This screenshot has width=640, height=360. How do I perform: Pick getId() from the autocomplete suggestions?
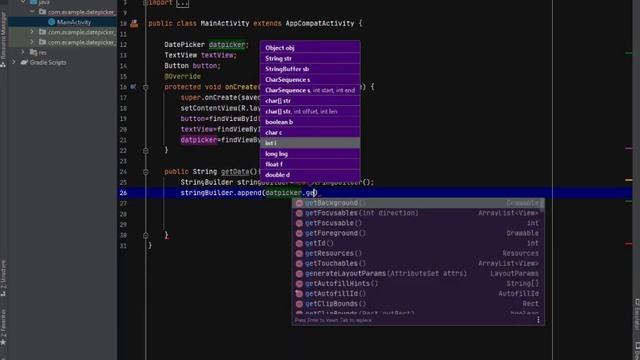pos(416,243)
